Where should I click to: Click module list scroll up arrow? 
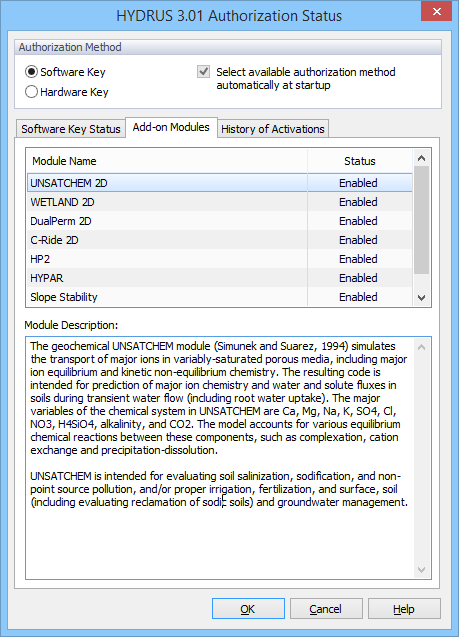tap(422, 158)
